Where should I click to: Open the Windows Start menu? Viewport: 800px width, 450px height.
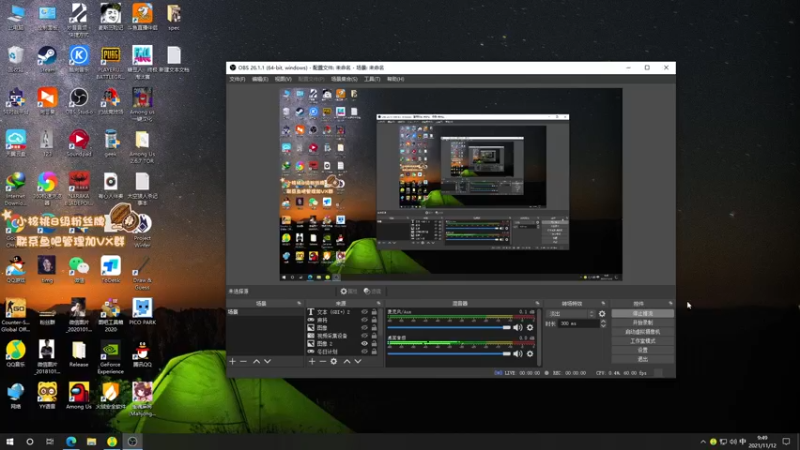[x=10, y=441]
